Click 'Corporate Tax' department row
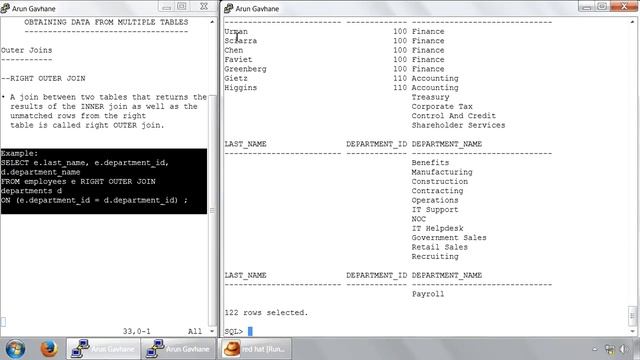The image size is (640, 360). point(442,106)
